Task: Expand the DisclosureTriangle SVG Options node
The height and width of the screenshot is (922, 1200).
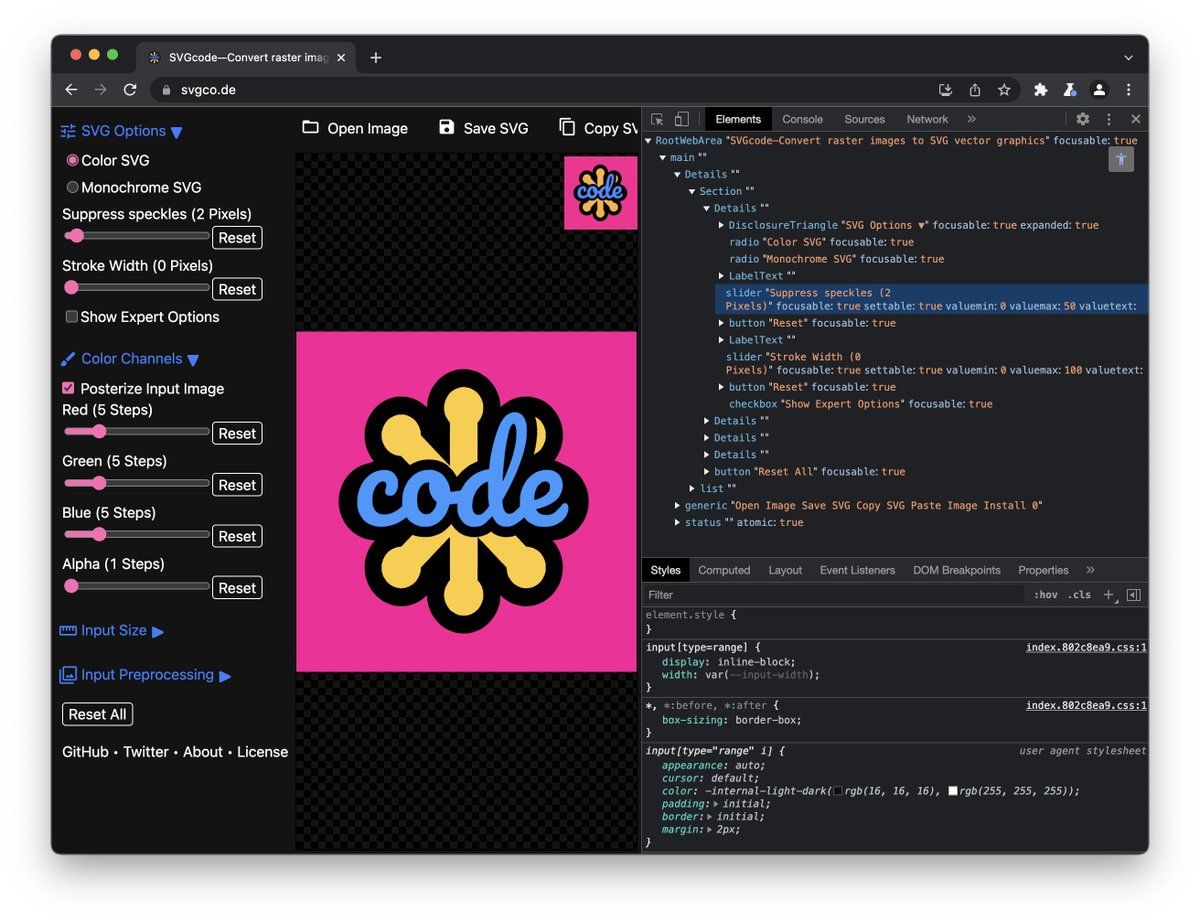Action: click(x=722, y=225)
